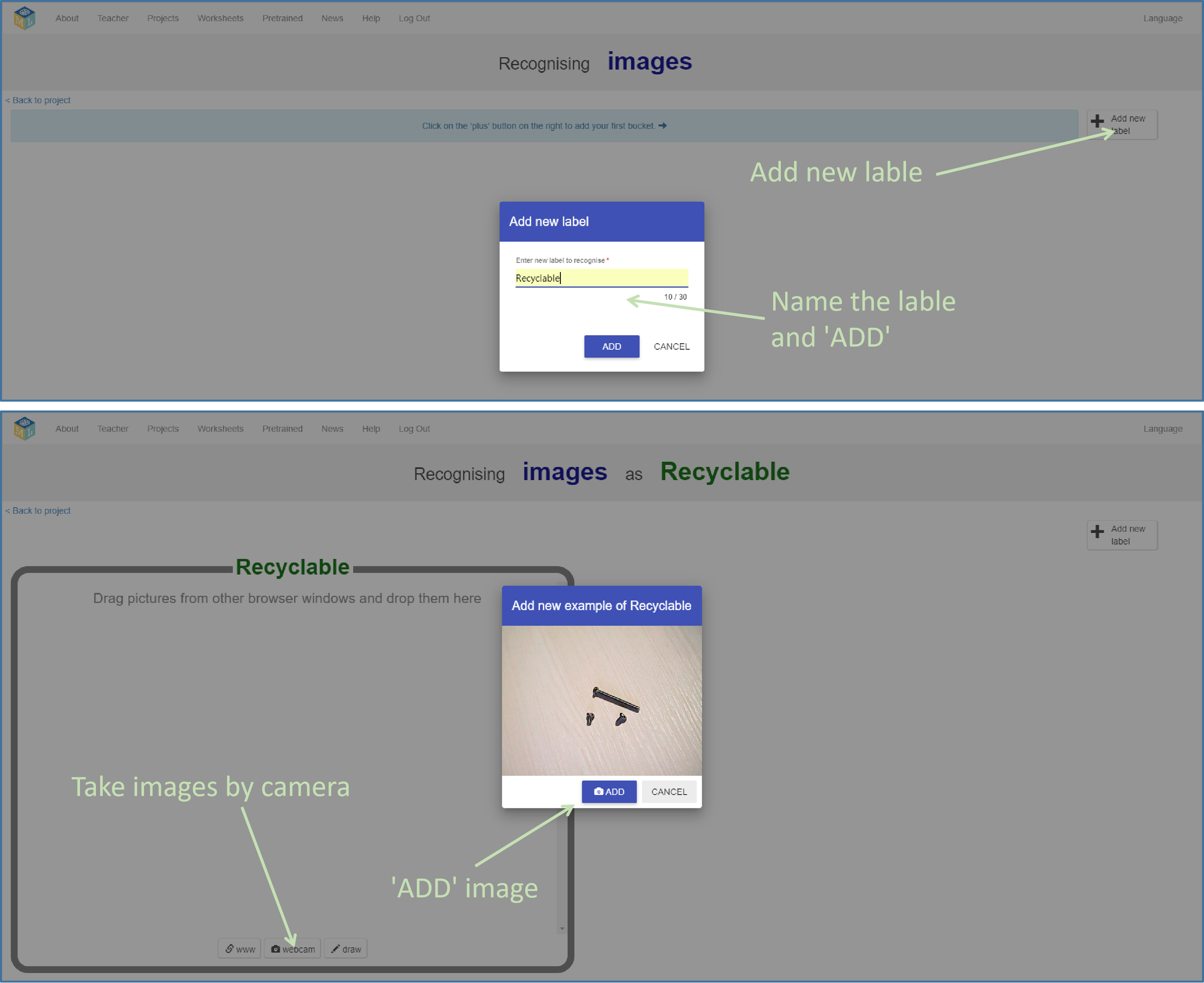Go to the Pretrained page
The height and width of the screenshot is (983, 1204).
point(282,18)
